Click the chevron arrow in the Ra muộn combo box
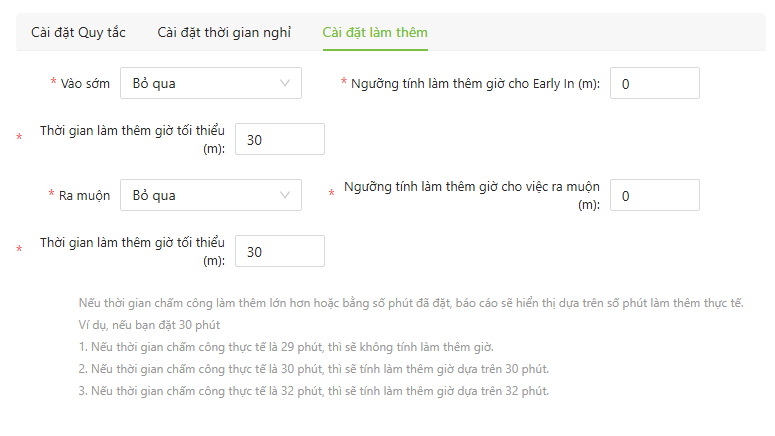The height and width of the screenshot is (436, 775). point(286,195)
